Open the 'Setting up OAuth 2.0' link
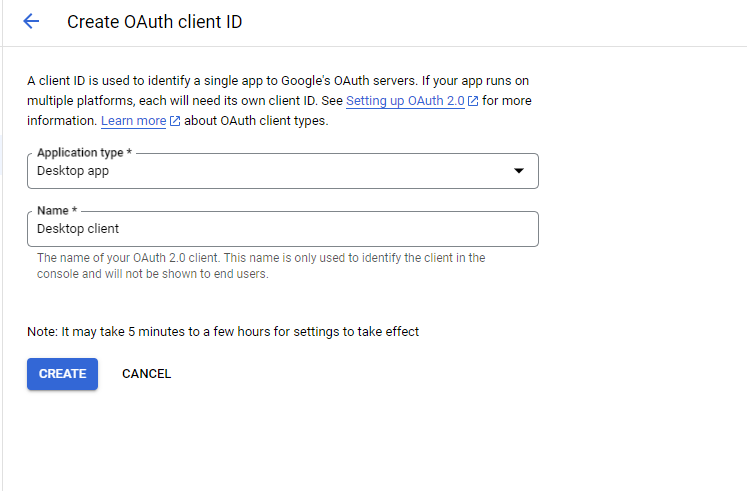Image resolution: width=747 pixels, height=491 pixels. pyautogui.click(x=405, y=101)
